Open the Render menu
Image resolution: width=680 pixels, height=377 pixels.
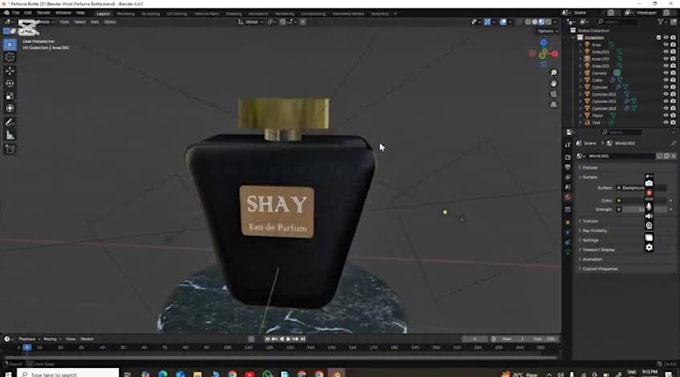click(x=43, y=13)
